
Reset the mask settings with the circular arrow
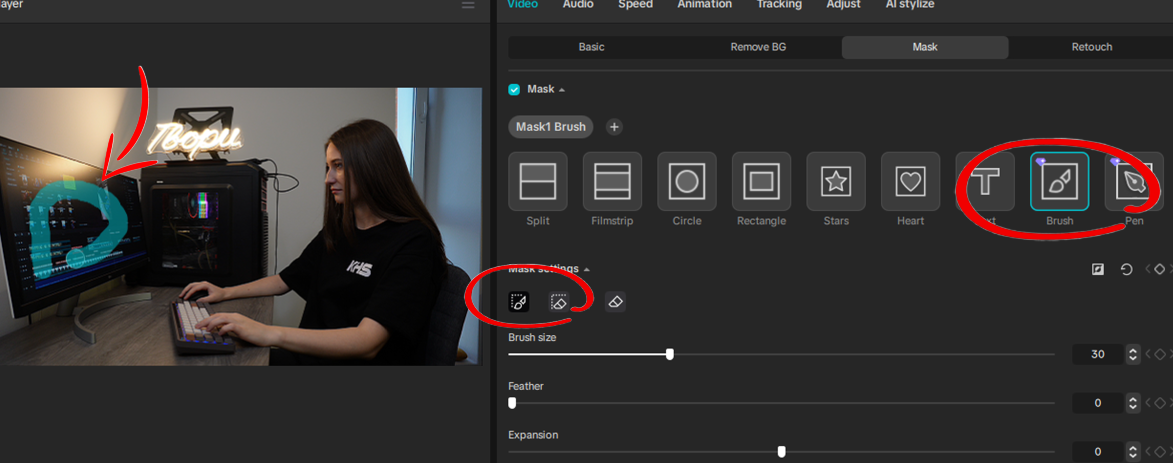pos(1127,269)
